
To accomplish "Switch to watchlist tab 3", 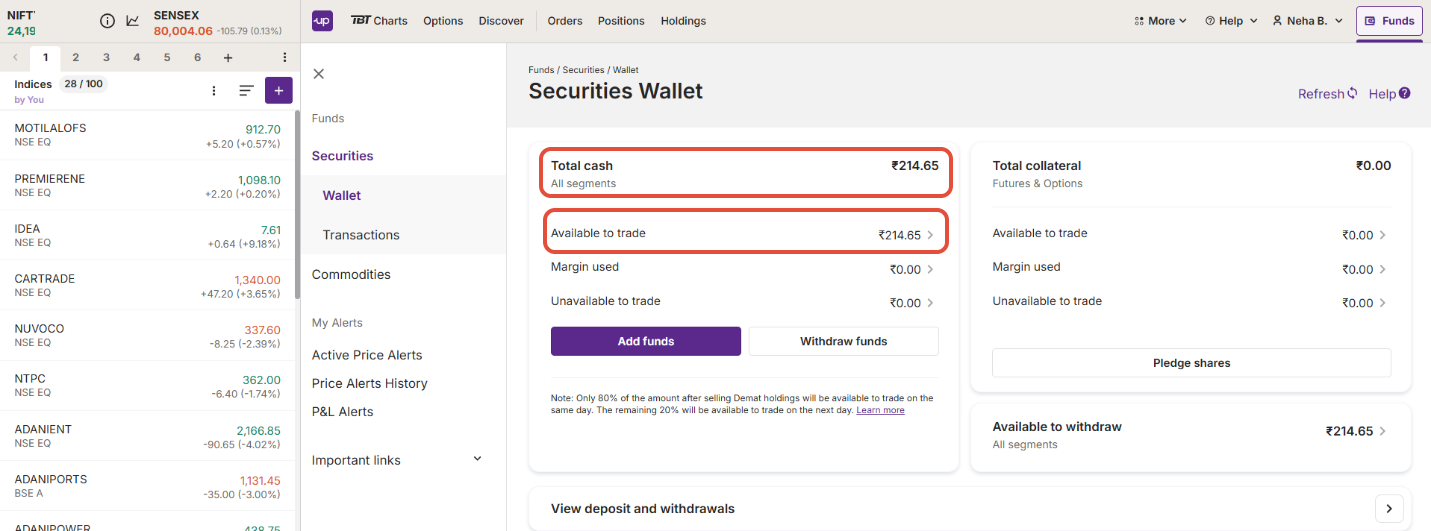I will (x=106, y=57).
